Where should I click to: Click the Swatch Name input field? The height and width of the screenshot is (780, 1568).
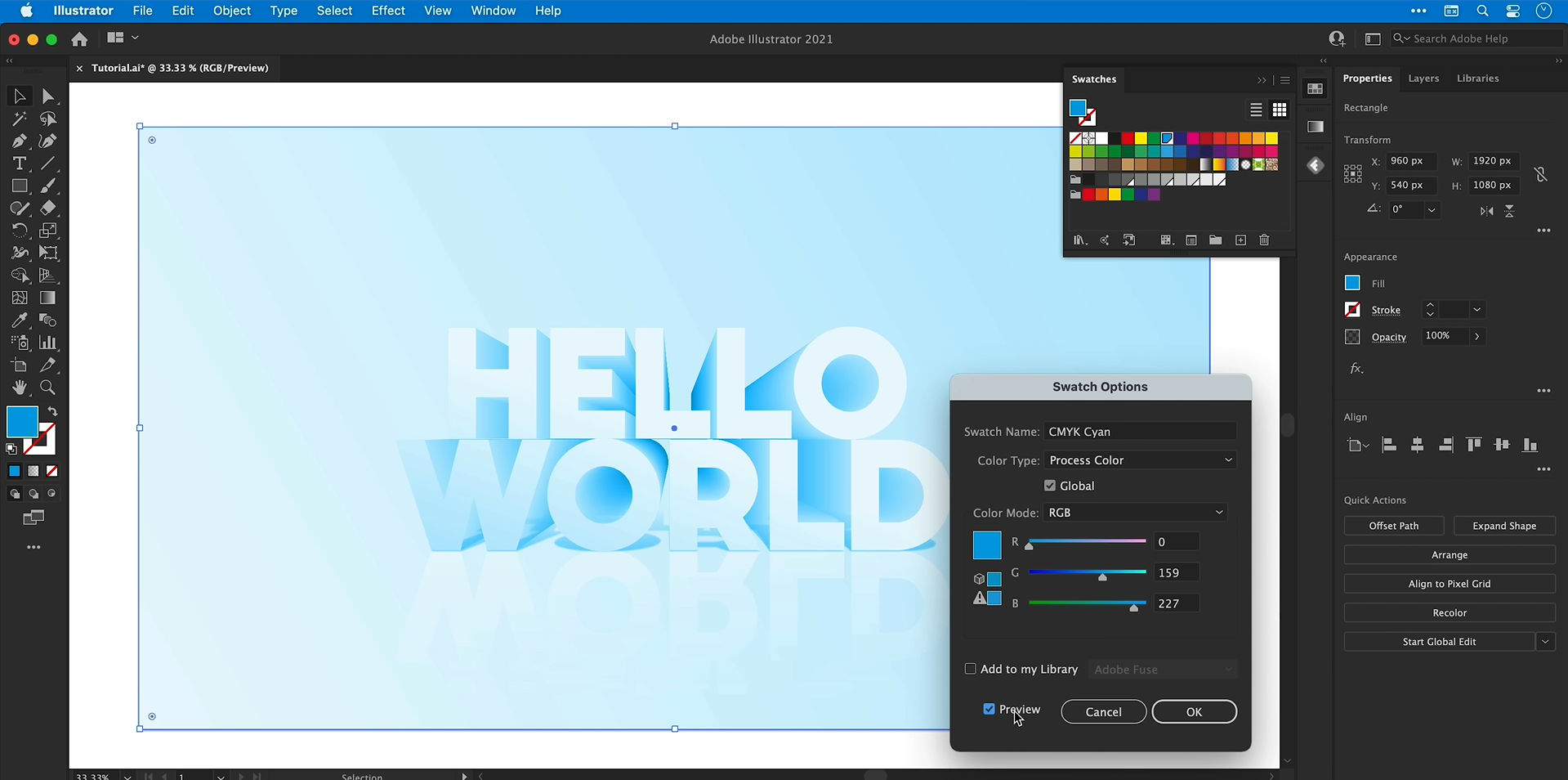[x=1140, y=432]
